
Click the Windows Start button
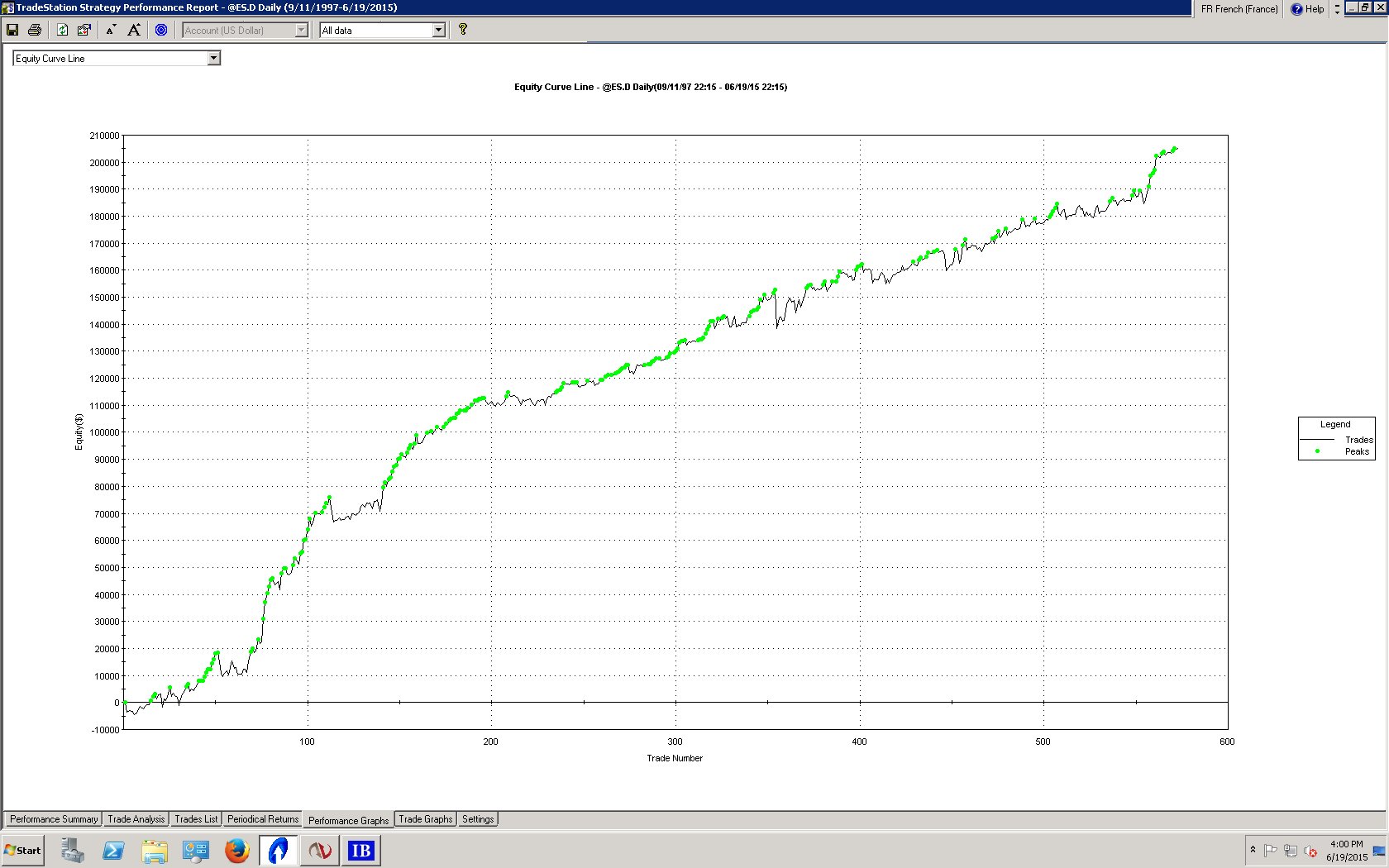23,850
